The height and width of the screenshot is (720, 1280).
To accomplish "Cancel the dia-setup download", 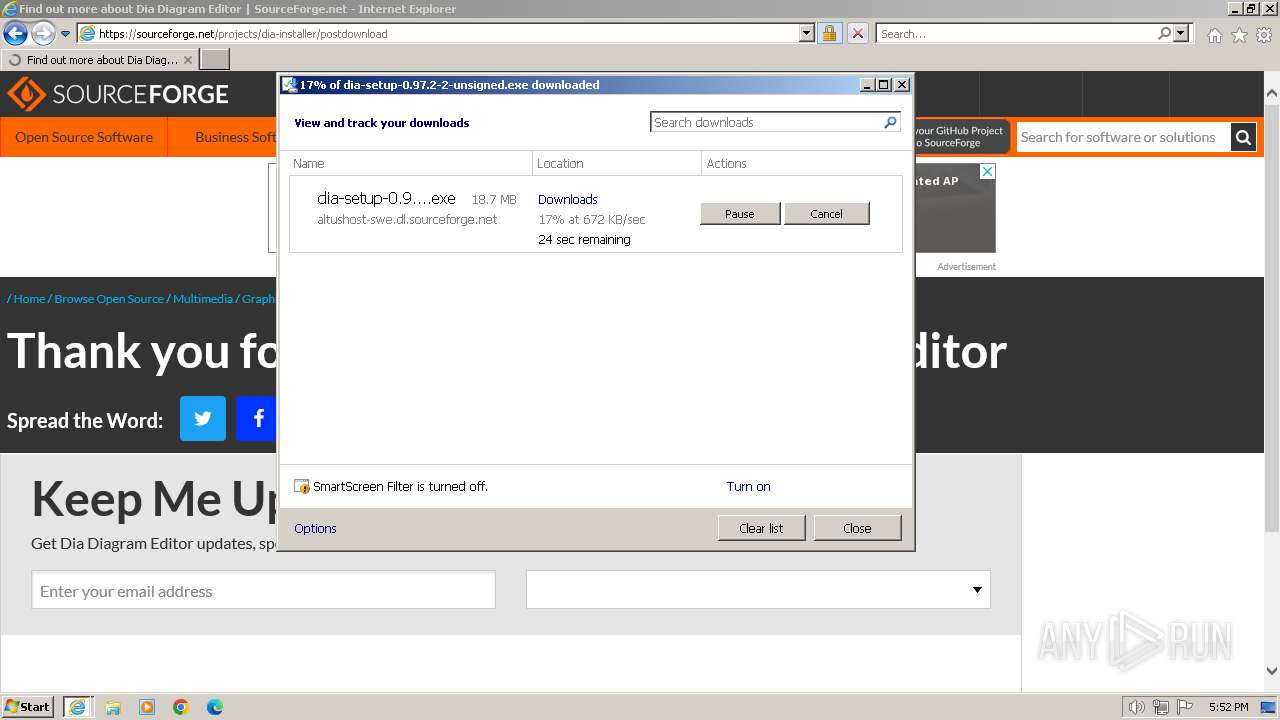I will coord(826,213).
